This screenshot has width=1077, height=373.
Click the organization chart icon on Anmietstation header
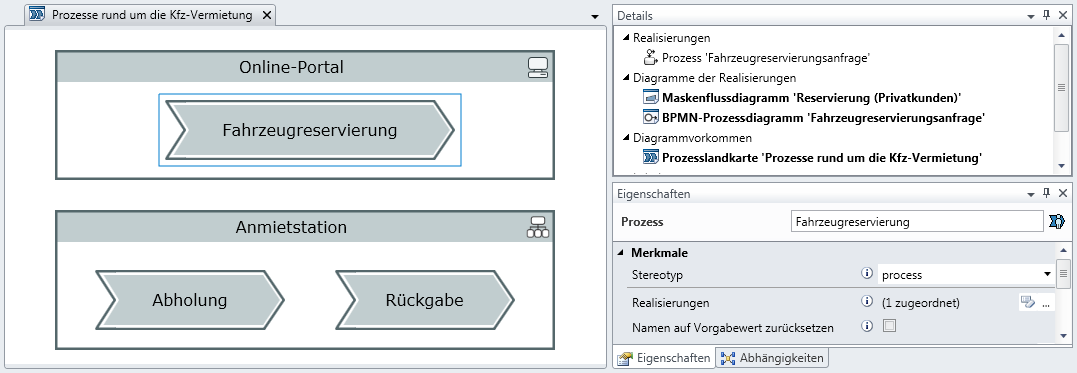click(x=537, y=227)
